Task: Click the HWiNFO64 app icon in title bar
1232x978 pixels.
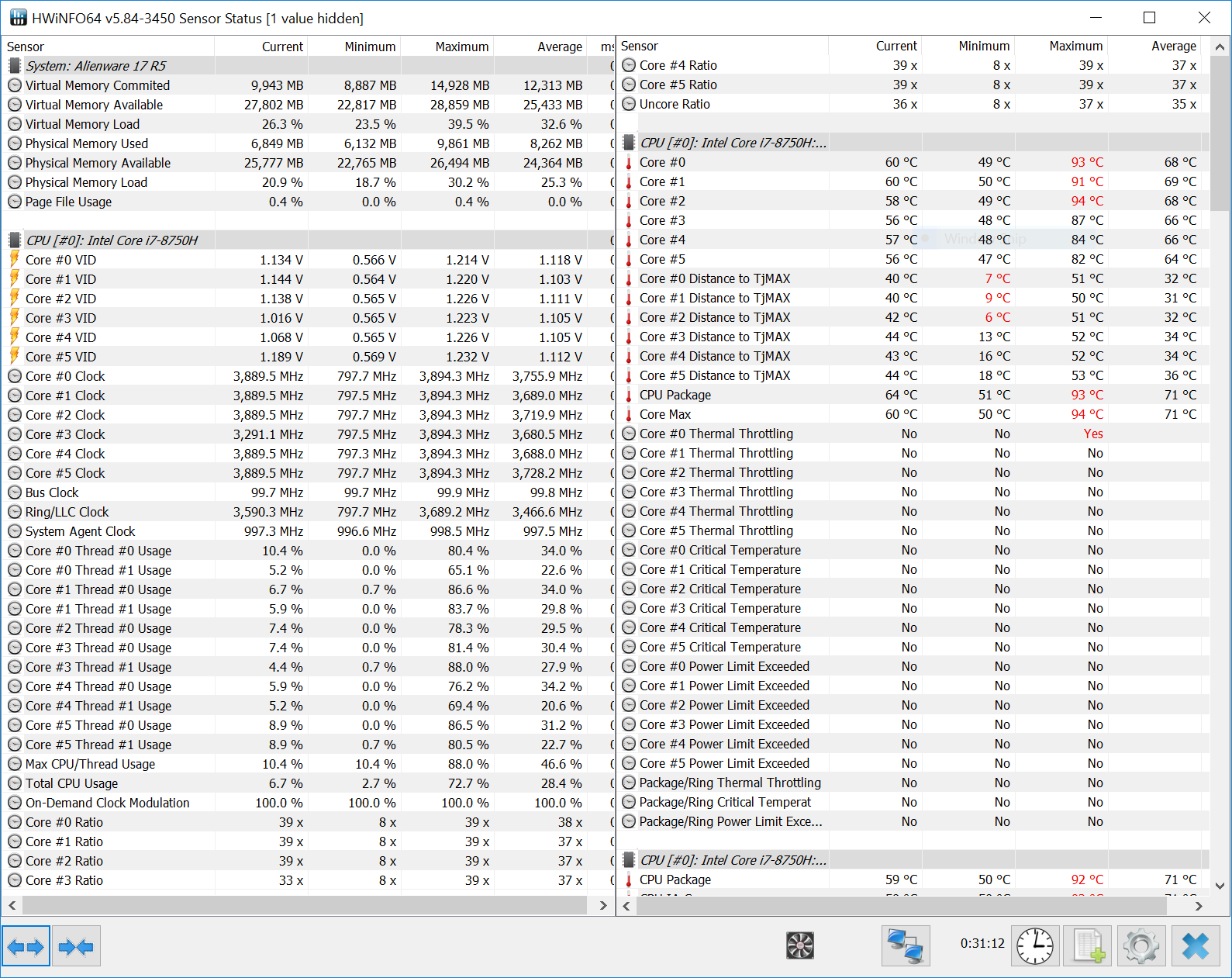Action: [x=18, y=18]
